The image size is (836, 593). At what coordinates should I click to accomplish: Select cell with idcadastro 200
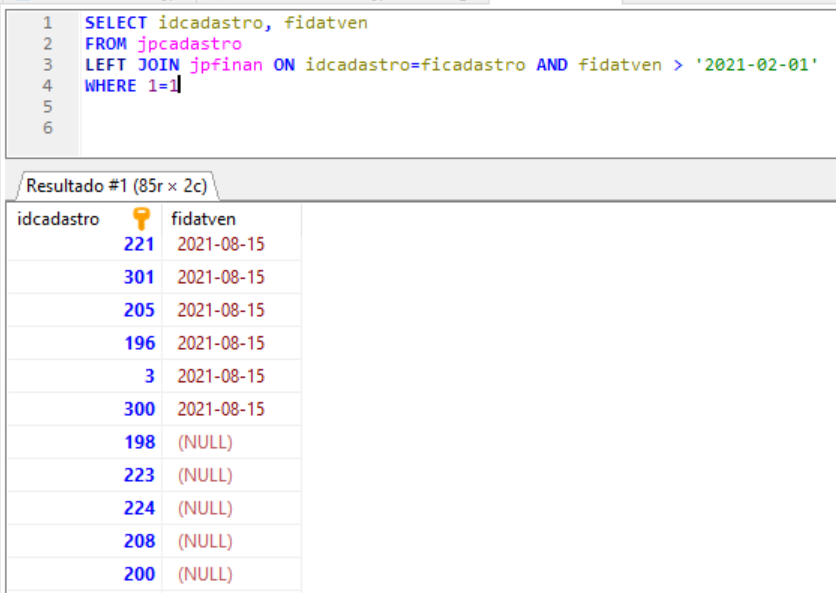[x=85, y=575]
